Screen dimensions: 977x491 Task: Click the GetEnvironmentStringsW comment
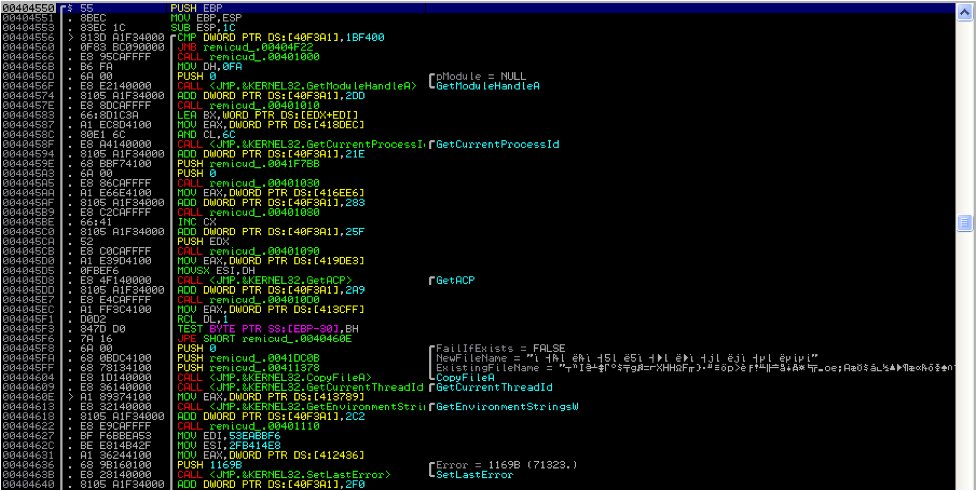pos(507,406)
